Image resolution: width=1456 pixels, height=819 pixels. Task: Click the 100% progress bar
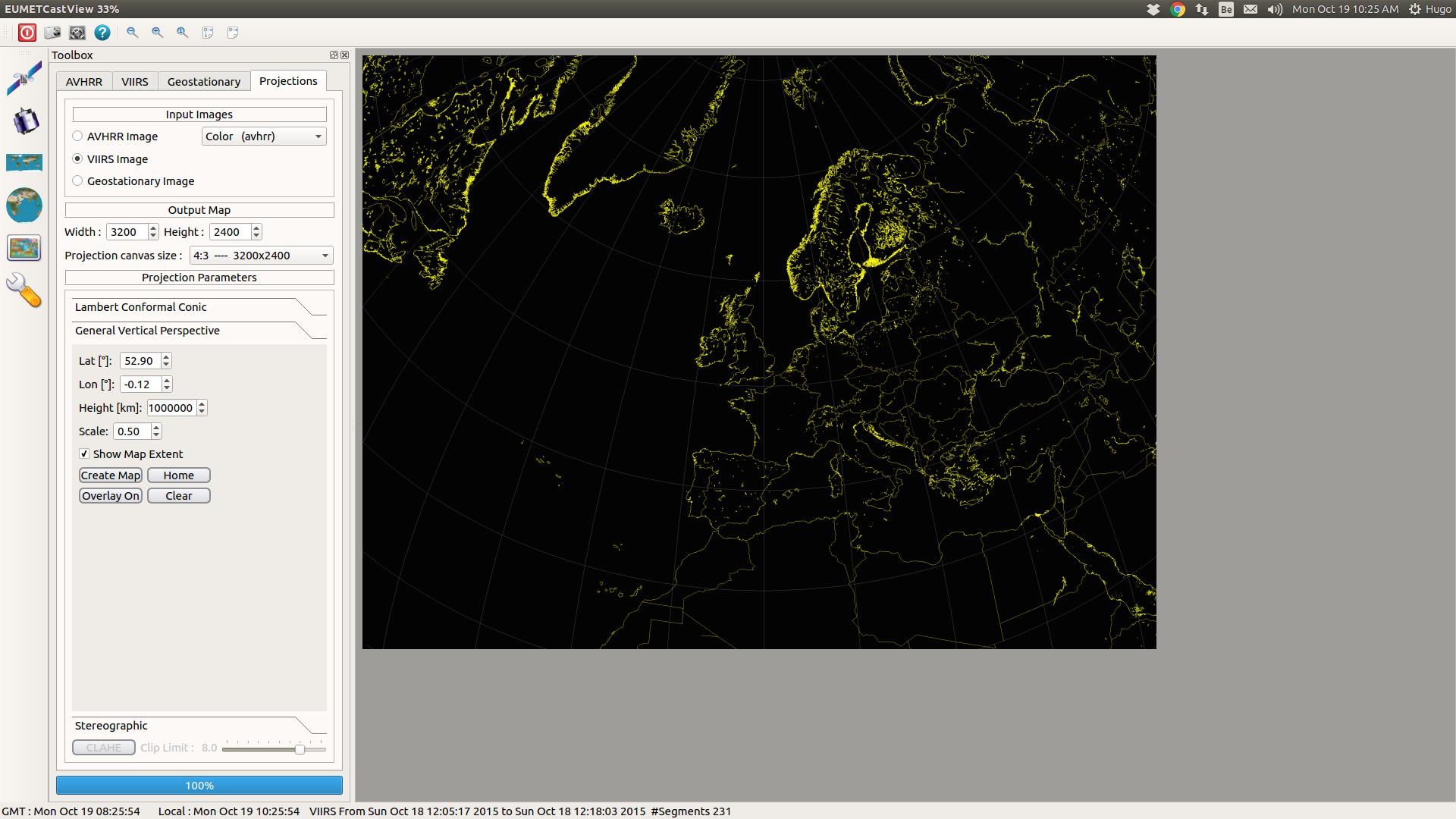point(199,786)
